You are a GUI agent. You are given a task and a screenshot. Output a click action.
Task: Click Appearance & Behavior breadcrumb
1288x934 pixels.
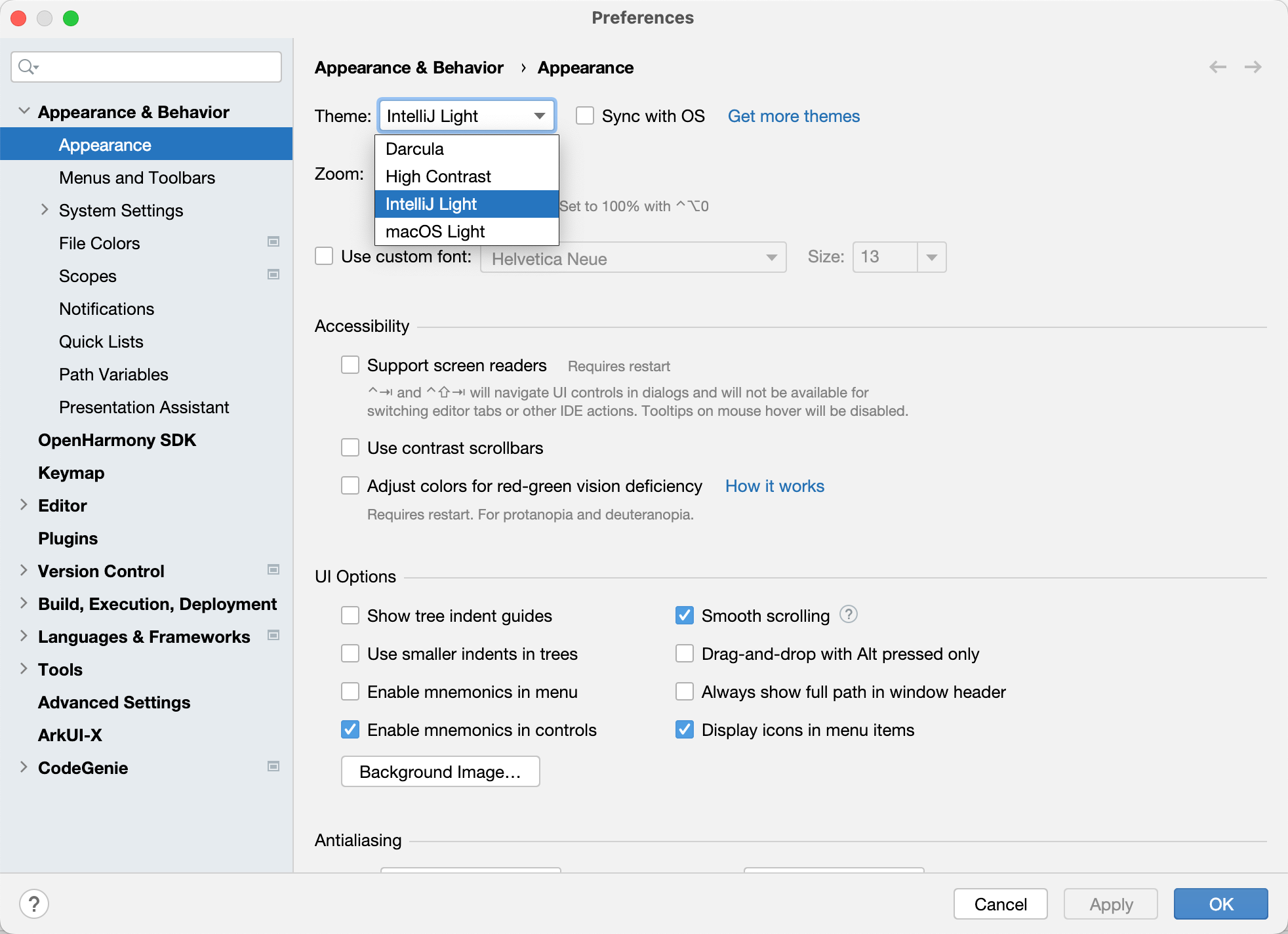(x=409, y=68)
